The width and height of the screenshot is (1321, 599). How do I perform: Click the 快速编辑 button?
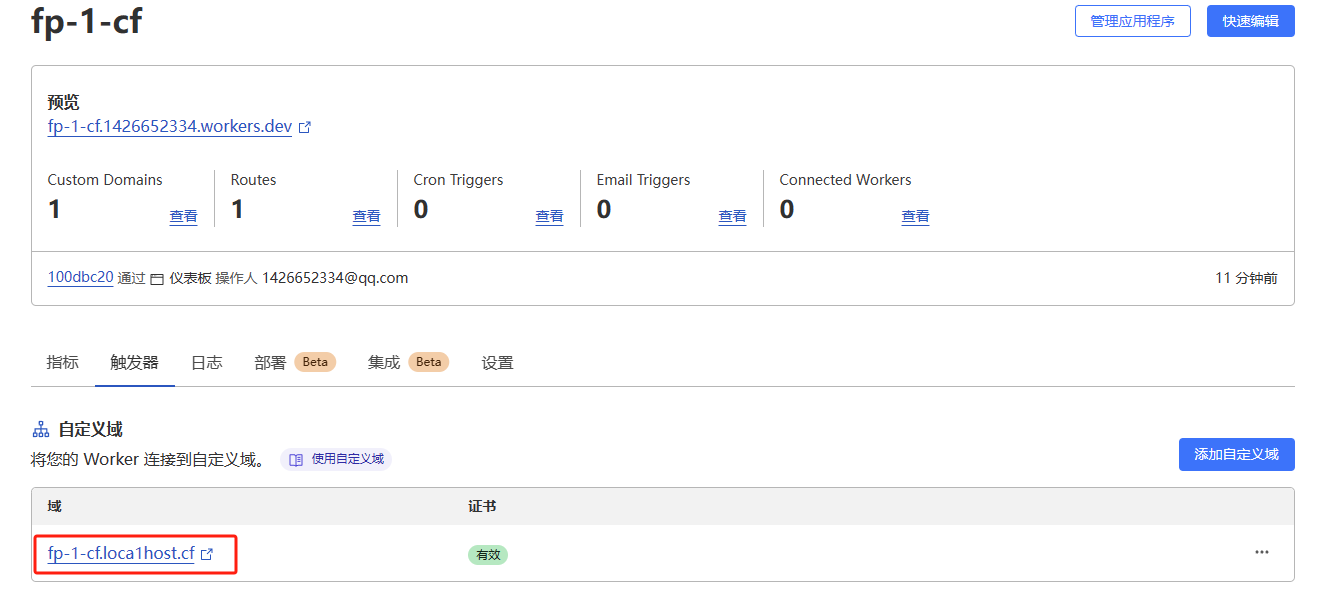coord(1250,21)
